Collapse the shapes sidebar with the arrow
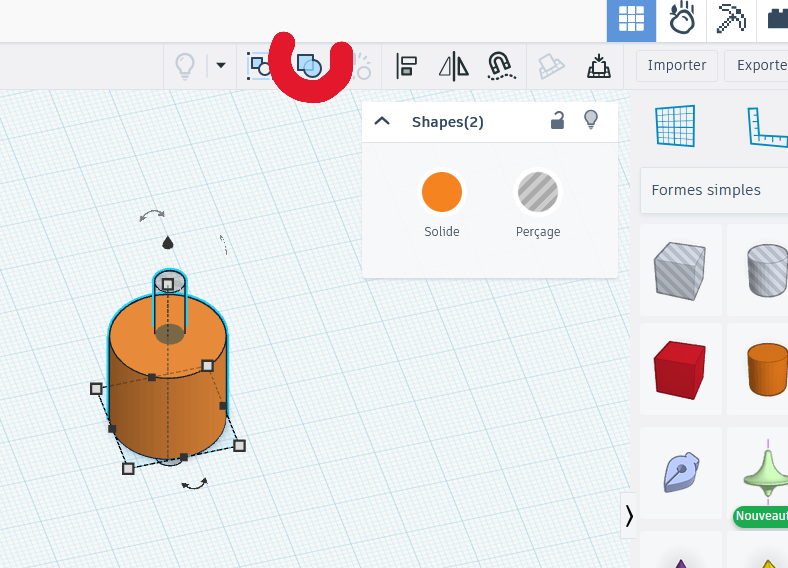 click(x=629, y=516)
